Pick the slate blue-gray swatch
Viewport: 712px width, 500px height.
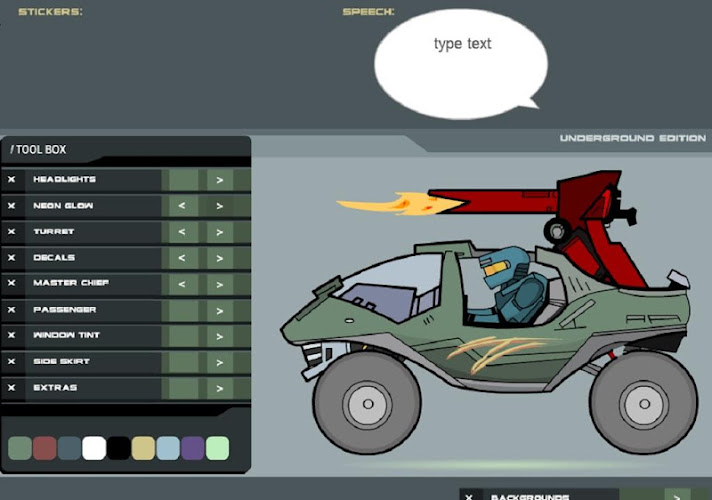(69, 448)
